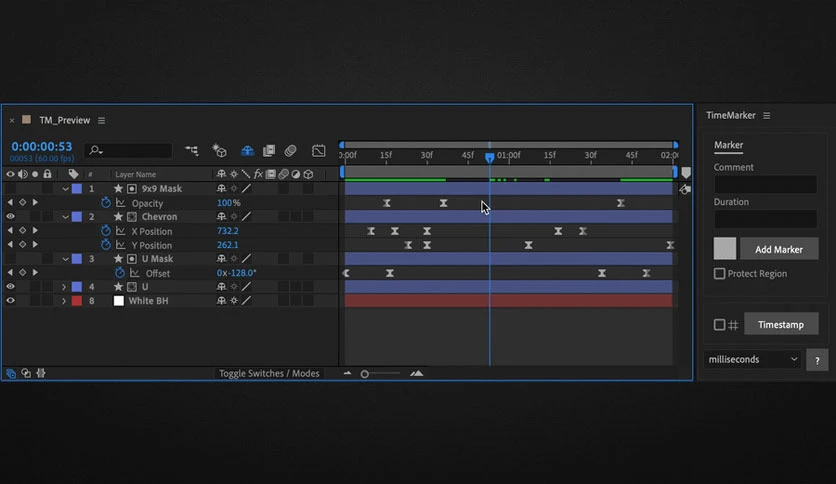Toggle Y Position keyframe diamond

22,245
